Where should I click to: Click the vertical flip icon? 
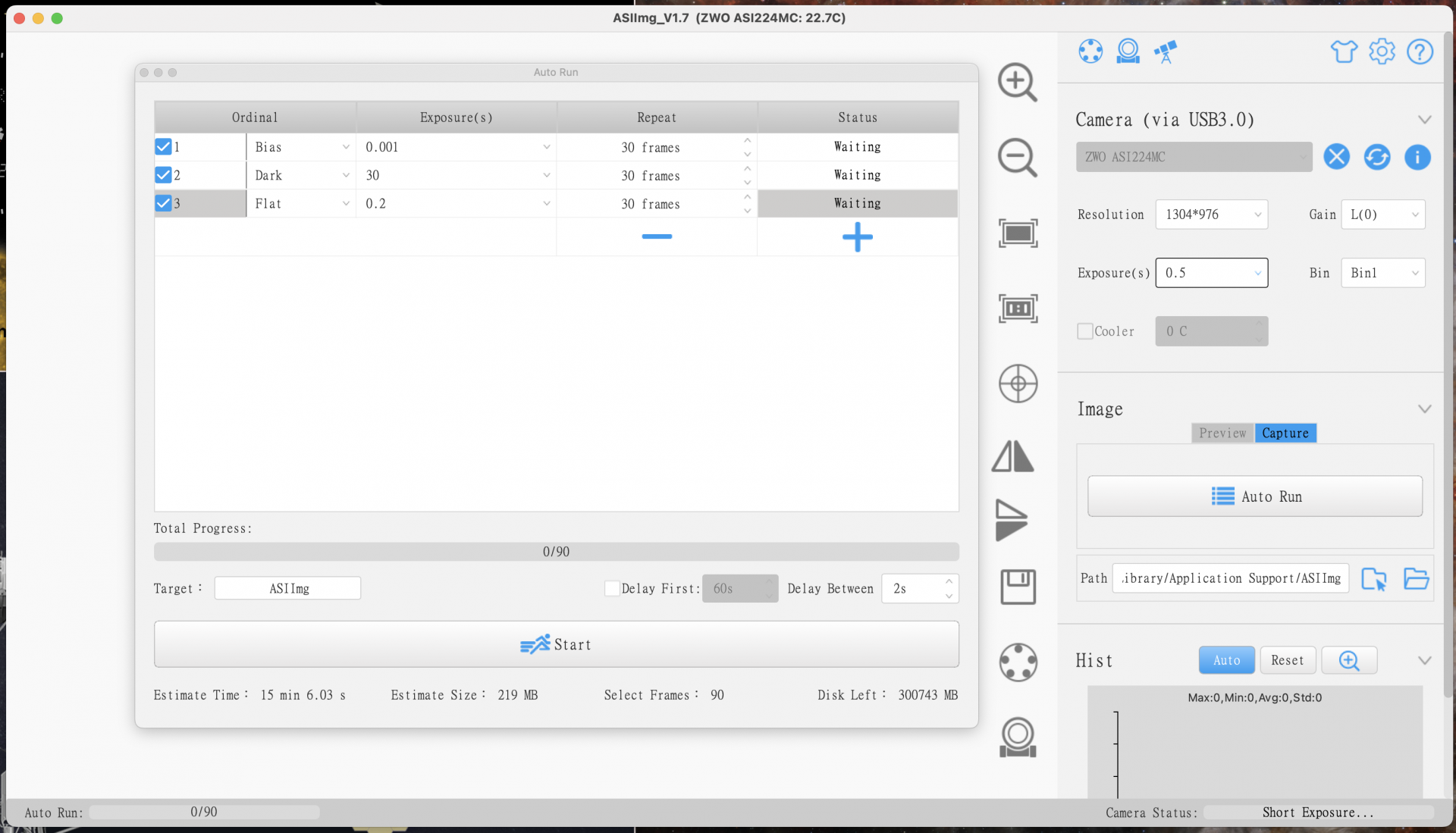[1012, 520]
